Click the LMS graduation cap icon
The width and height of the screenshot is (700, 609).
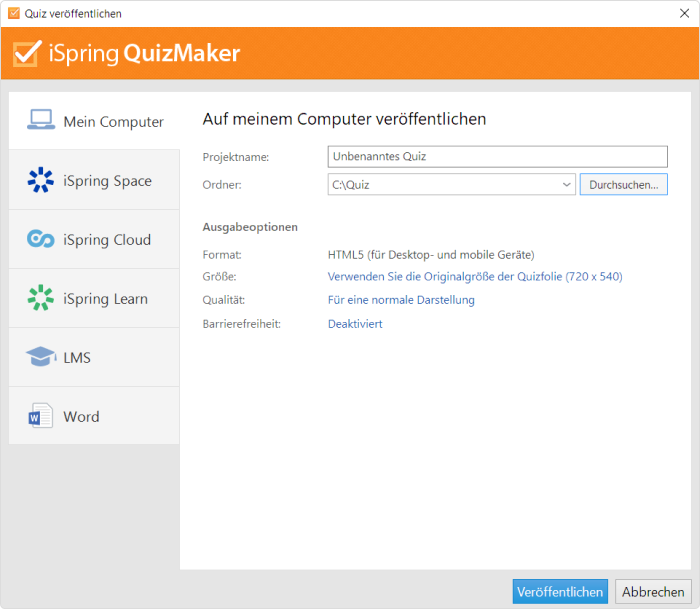pyautogui.click(x=41, y=356)
